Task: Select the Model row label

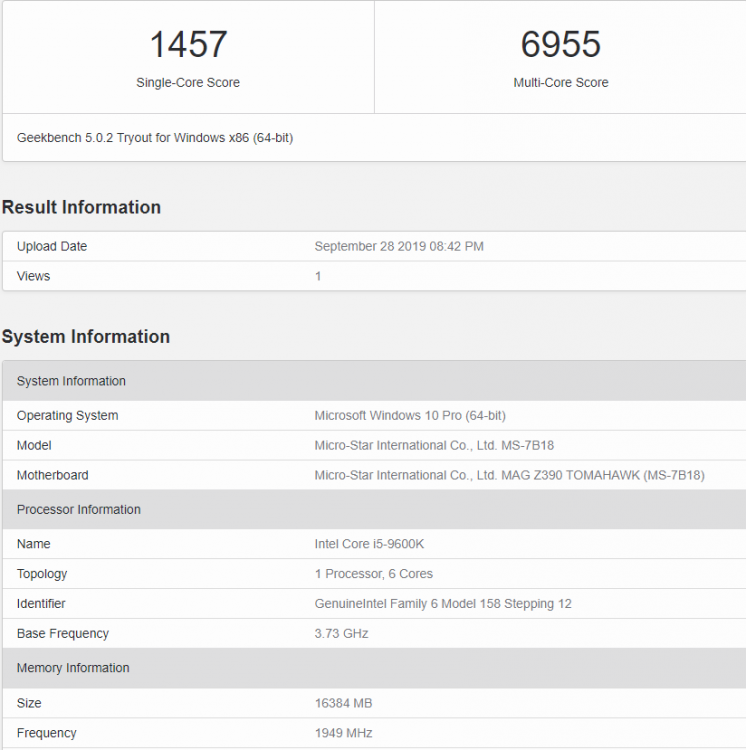Action: coord(34,445)
